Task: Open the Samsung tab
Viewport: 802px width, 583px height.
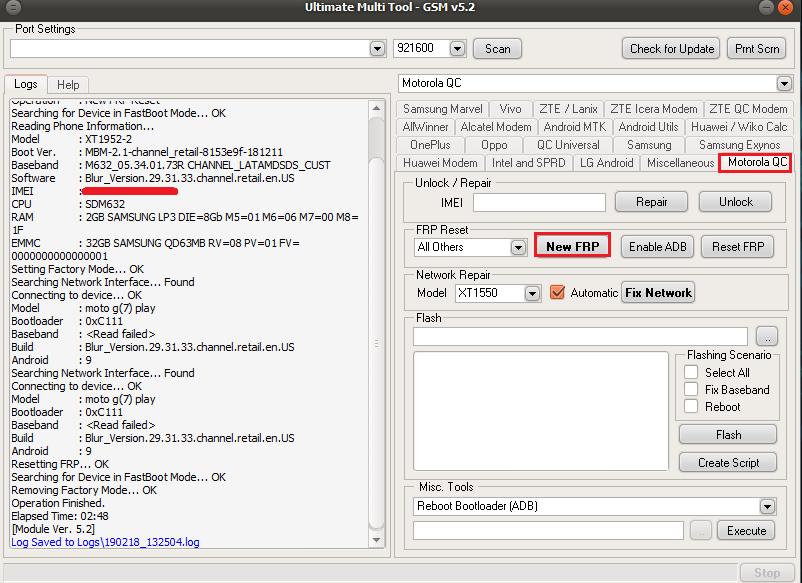Action: 649,145
